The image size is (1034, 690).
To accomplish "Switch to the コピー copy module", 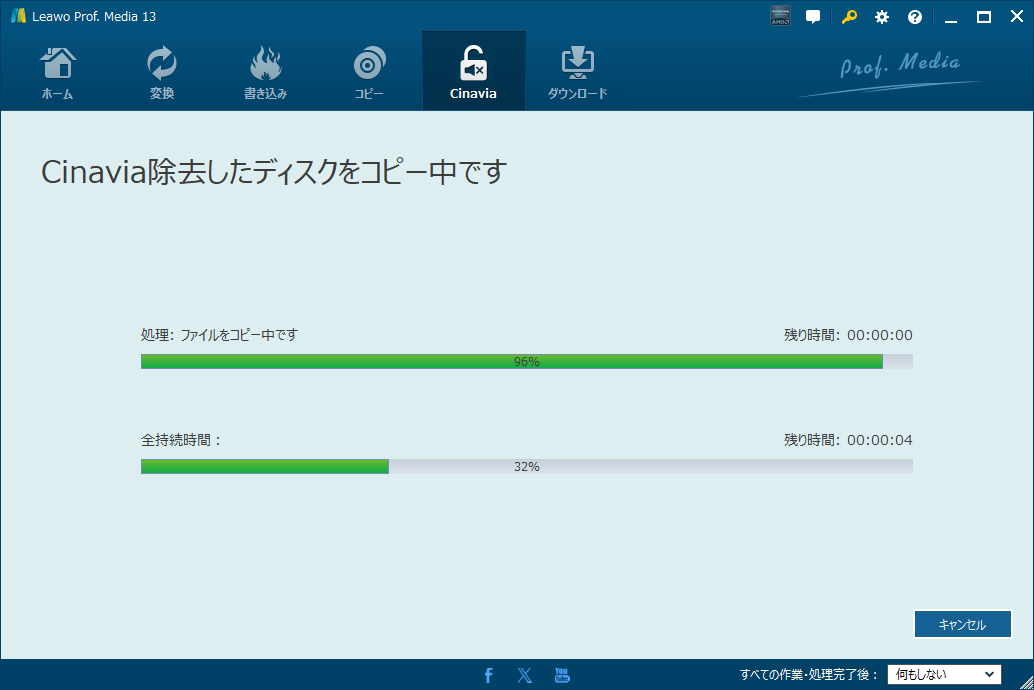I will point(369,72).
